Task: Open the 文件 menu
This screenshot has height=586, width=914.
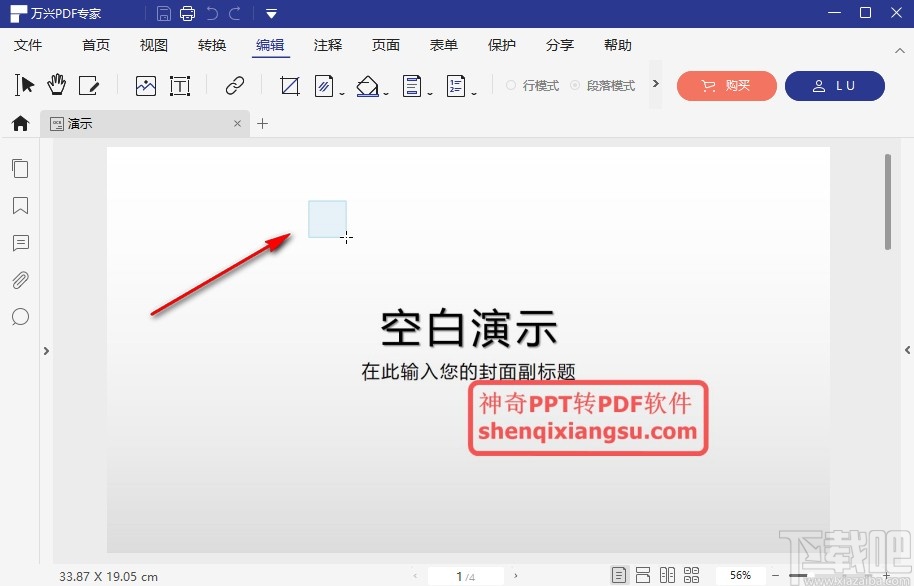Action: click(x=29, y=45)
